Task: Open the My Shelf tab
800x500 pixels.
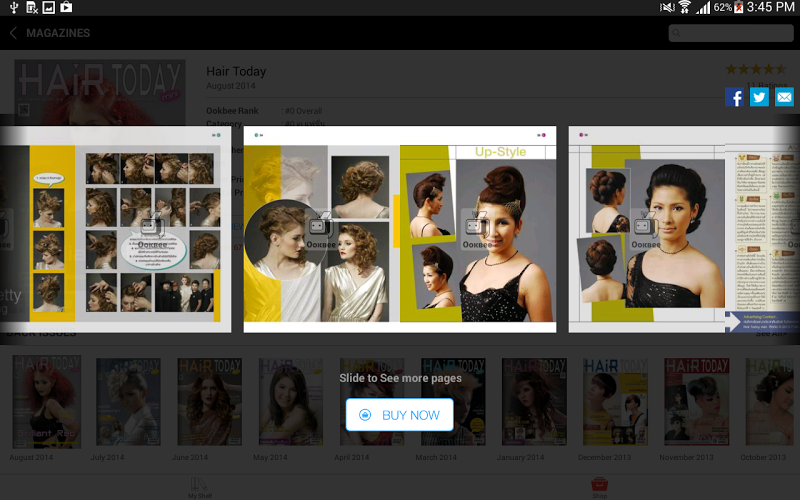Action: (199, 488)
